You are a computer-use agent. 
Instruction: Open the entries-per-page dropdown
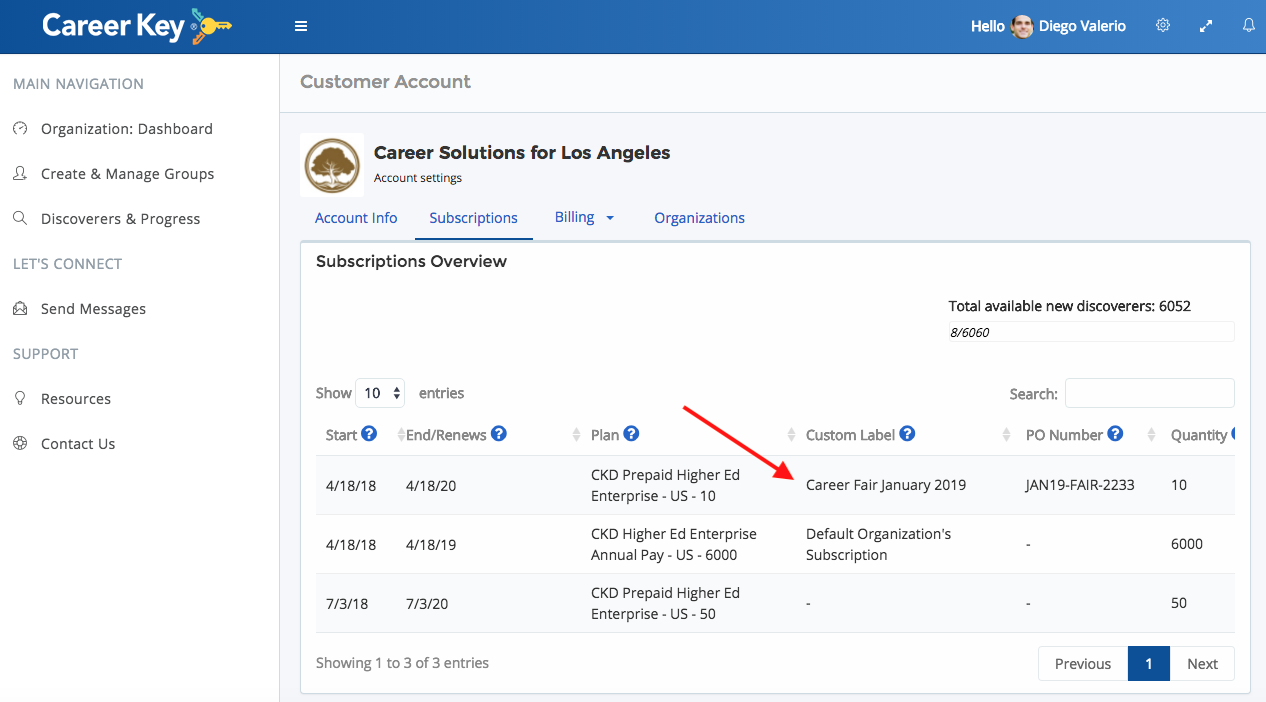tap(381, 393)
